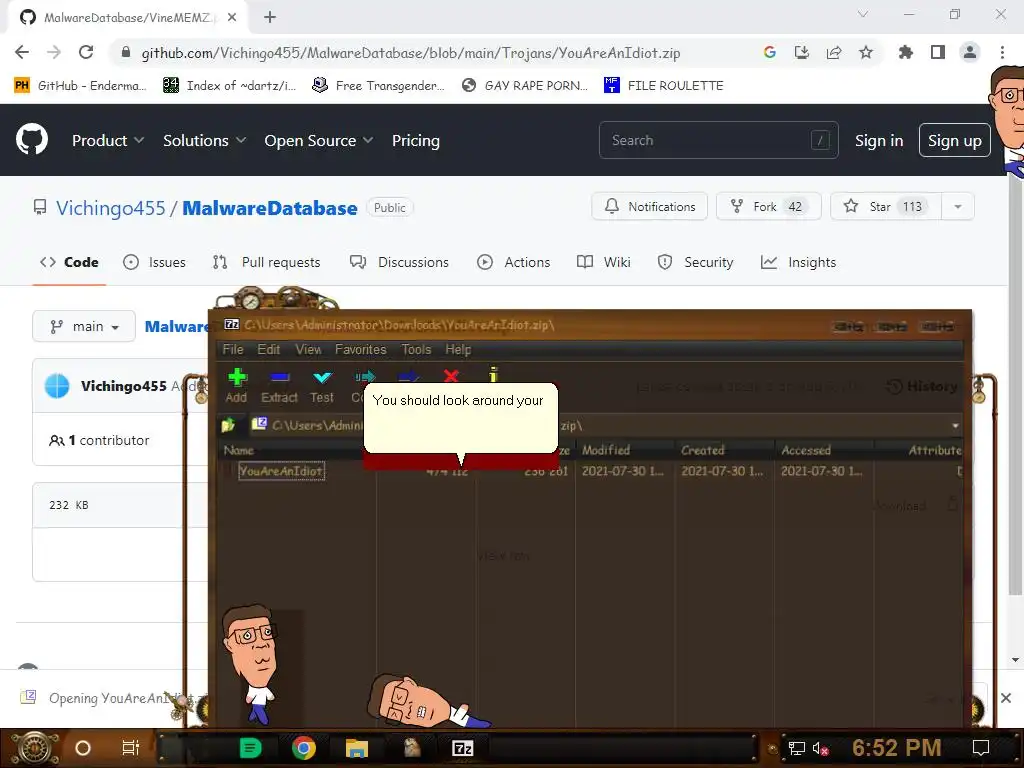Expand the Open Source menu

(319, 140)
